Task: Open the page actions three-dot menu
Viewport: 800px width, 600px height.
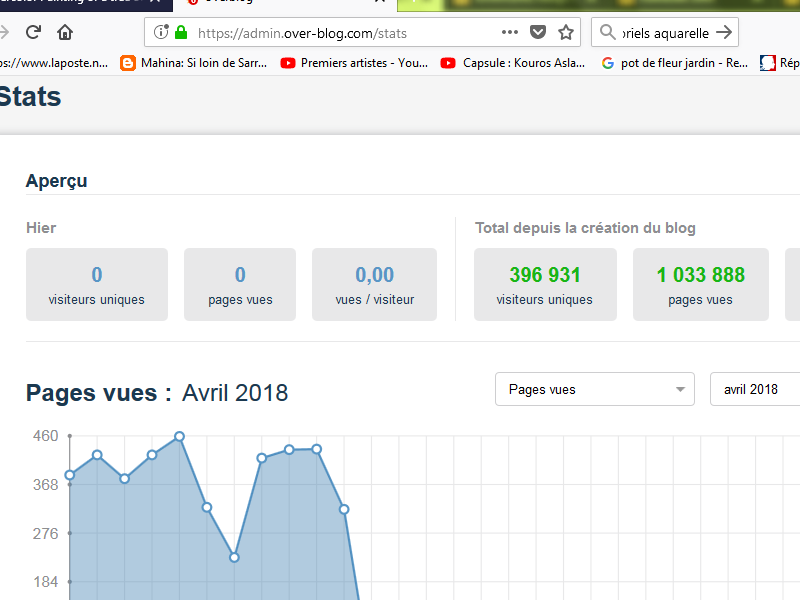Action: click(x=510, y=33)
